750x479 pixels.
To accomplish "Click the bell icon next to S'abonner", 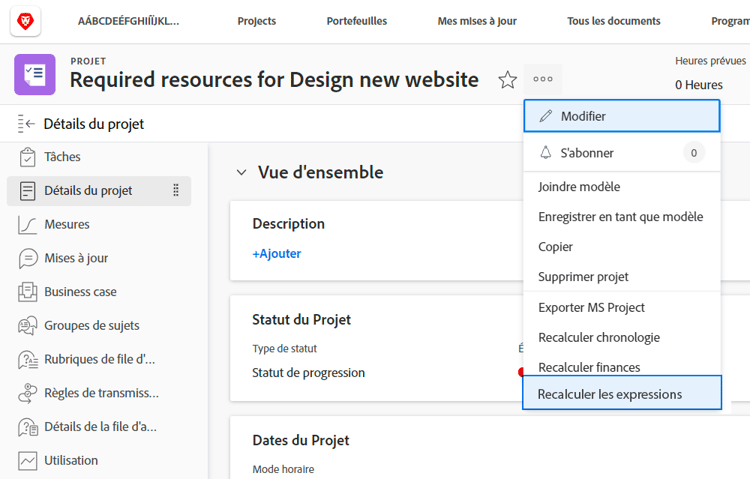I will click(x=546, y=153).
